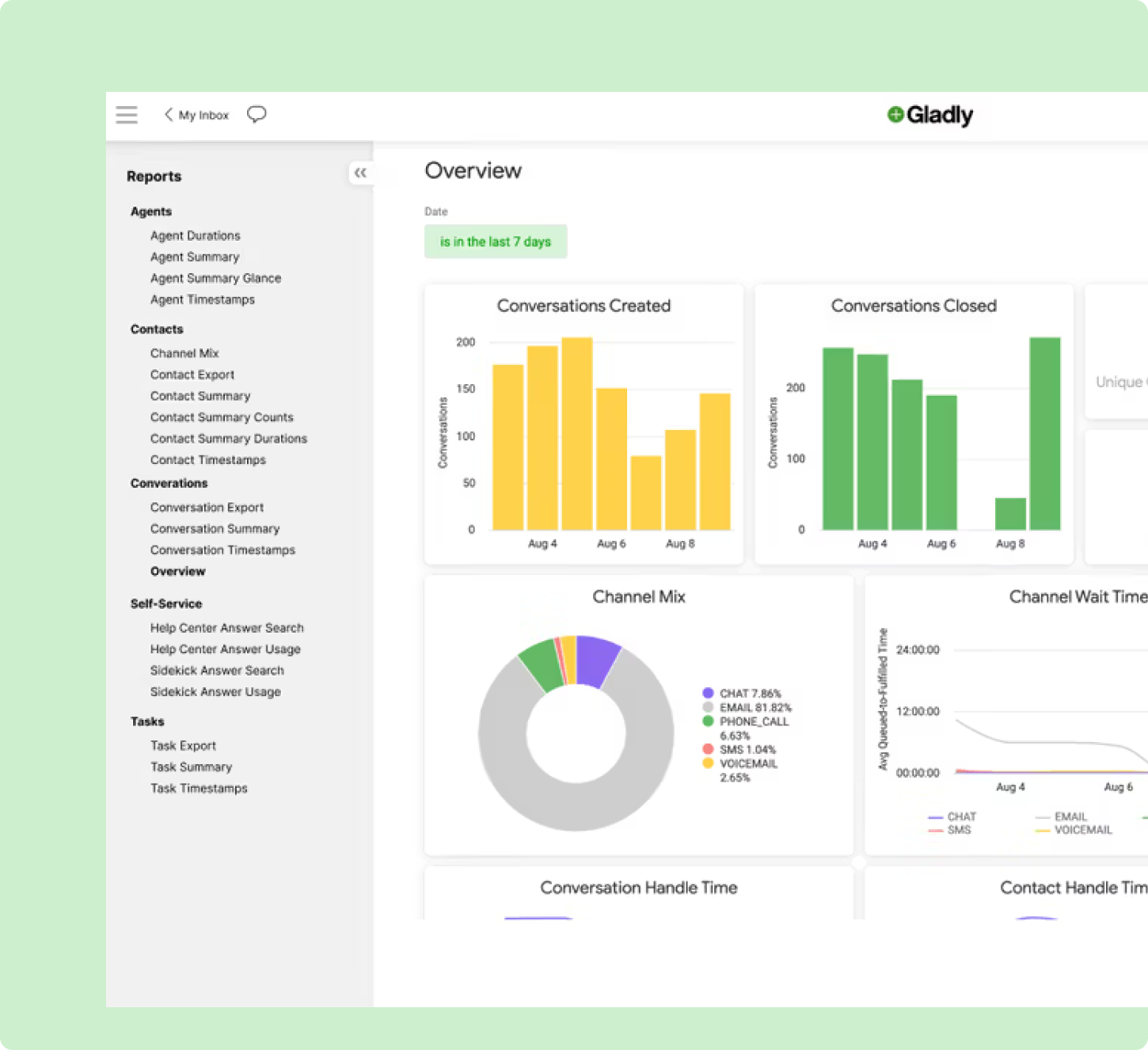Viewport: 1148px width, 1050px height.
Task: Open the hamburger navigation menu
Action: (x=127, y=115)
